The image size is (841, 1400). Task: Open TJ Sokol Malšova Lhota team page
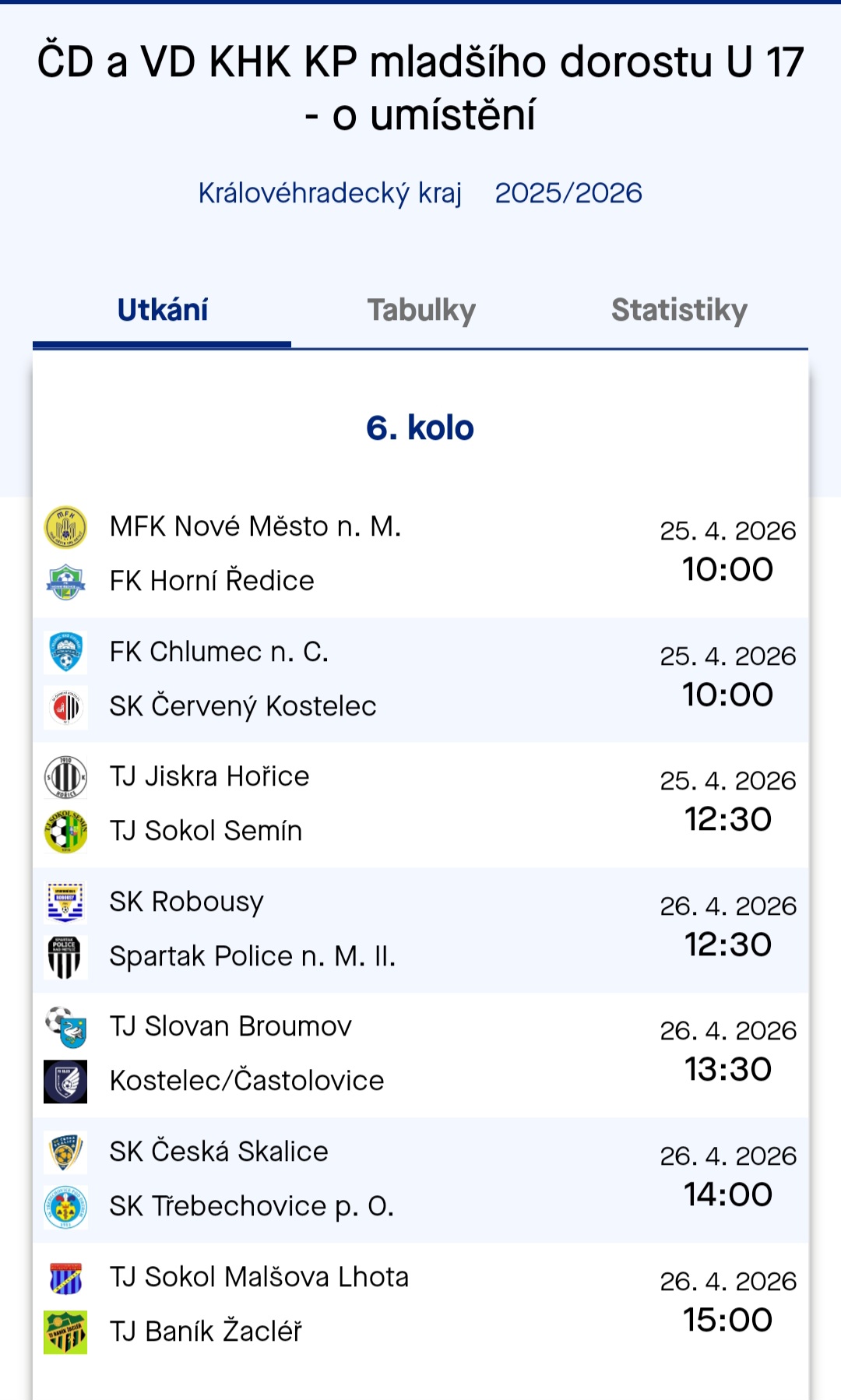[259, 1277]
